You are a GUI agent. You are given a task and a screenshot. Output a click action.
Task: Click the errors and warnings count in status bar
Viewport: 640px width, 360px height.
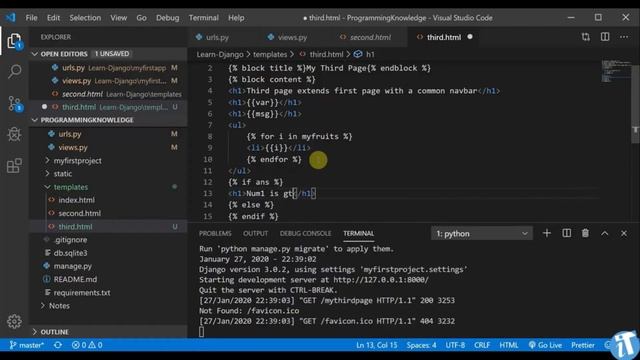tap(87, 345)
